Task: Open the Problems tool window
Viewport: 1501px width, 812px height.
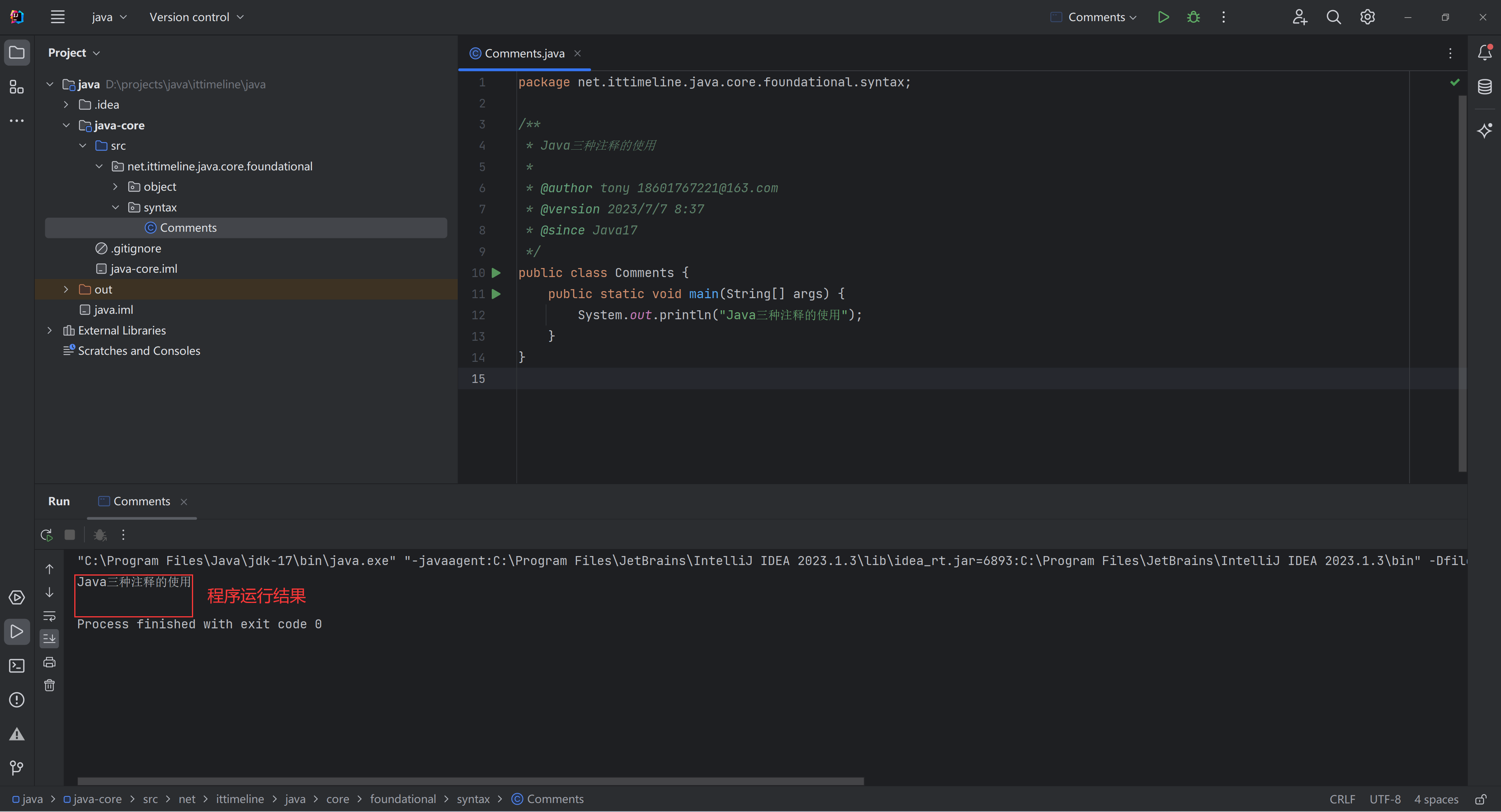Action: coord(17,699)
